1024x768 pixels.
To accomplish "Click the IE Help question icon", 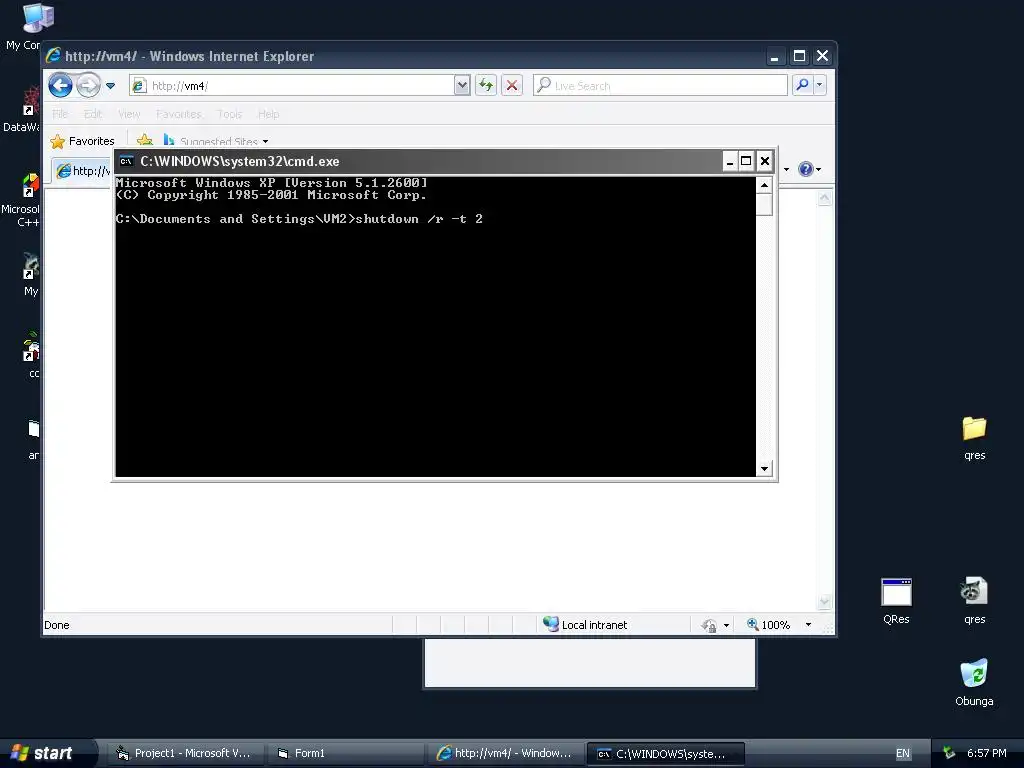I will (x=806, y=170).
